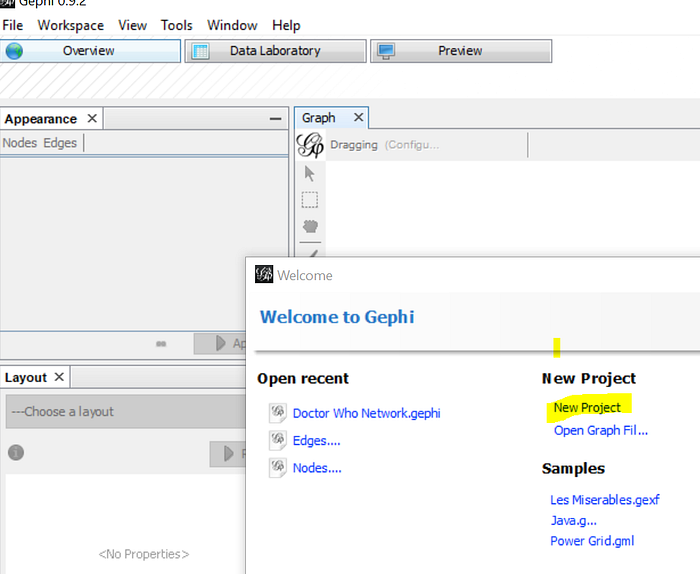
Task: Open the recent Nodes file
Action: tap(317, 468)
